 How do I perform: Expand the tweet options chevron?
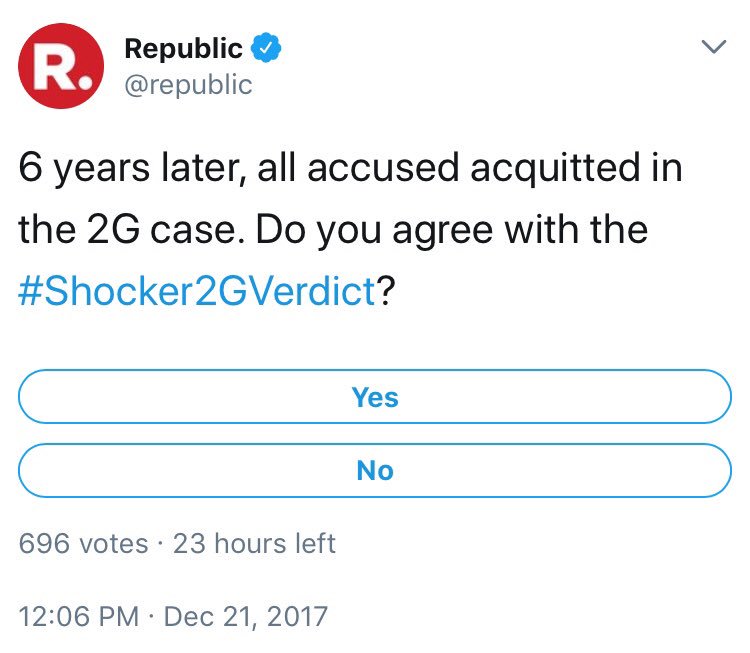714,46
